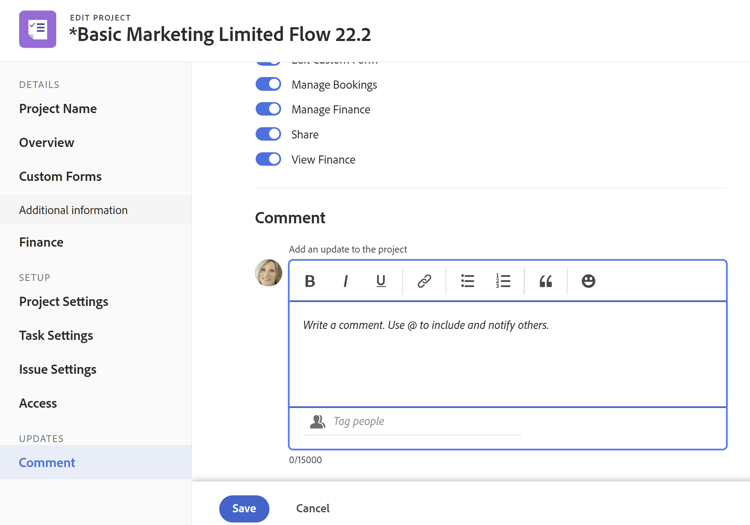Viewport: 750px width, 525px height.
Task: Click the project icon in header
Action: 38,29
